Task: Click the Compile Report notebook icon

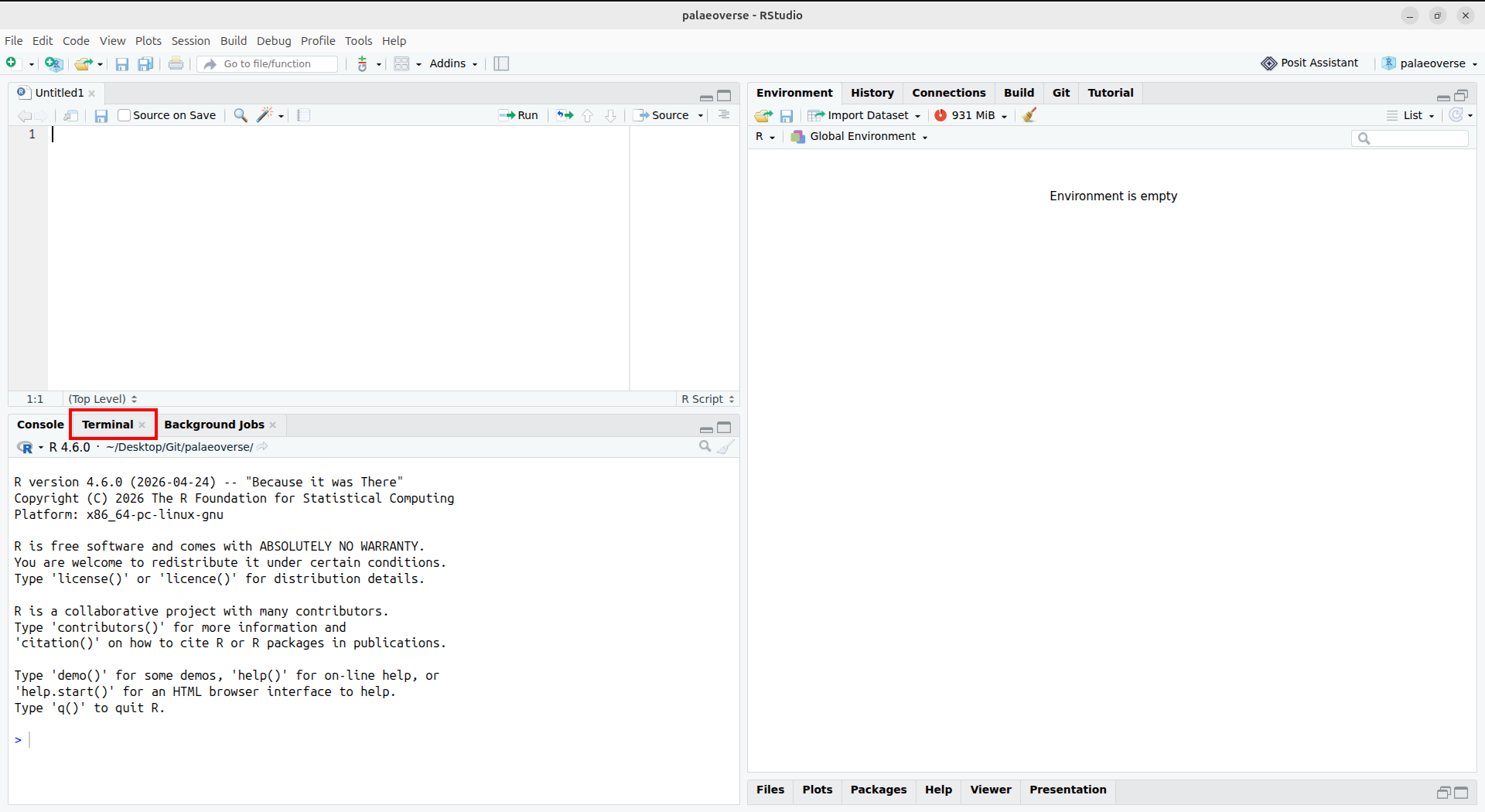Action: [303, 115]
